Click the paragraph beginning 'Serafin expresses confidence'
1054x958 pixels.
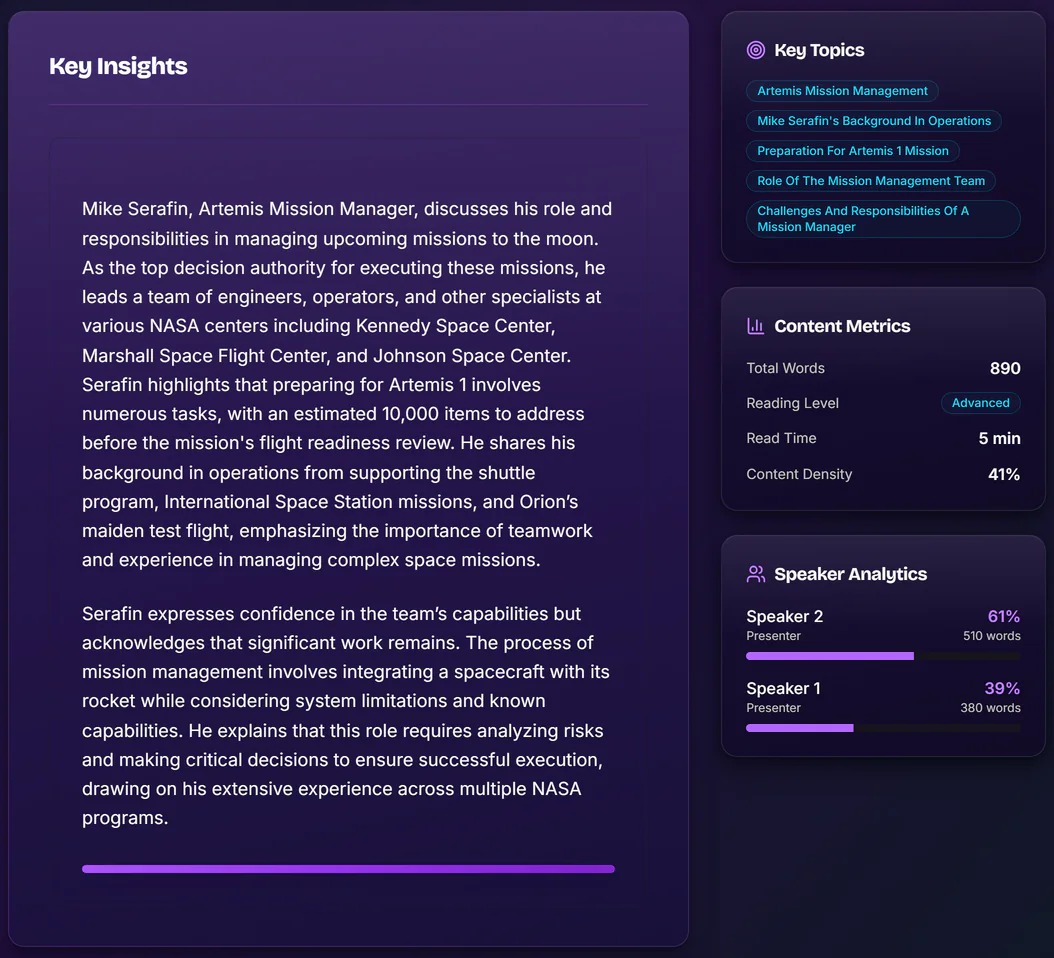tap(346, 716)
